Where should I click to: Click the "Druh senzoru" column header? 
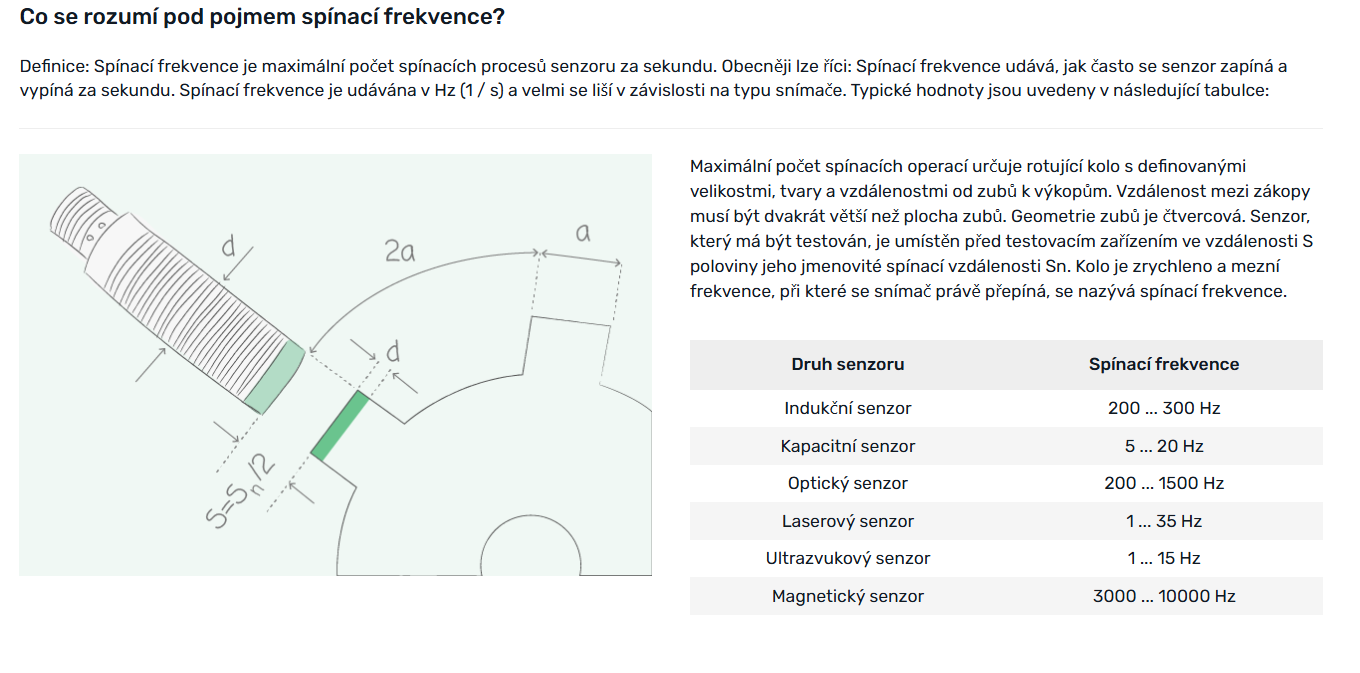tap(847, 365)
